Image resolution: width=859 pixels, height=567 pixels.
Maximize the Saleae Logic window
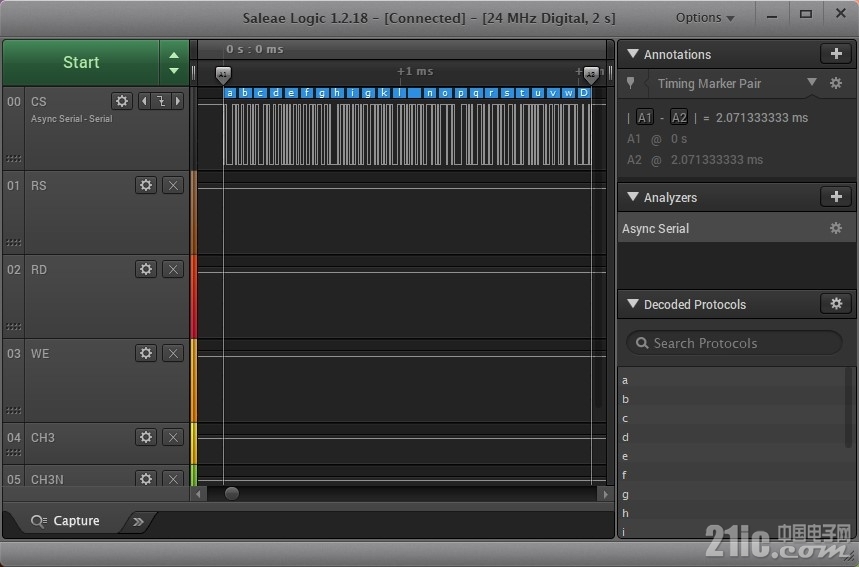805,14
